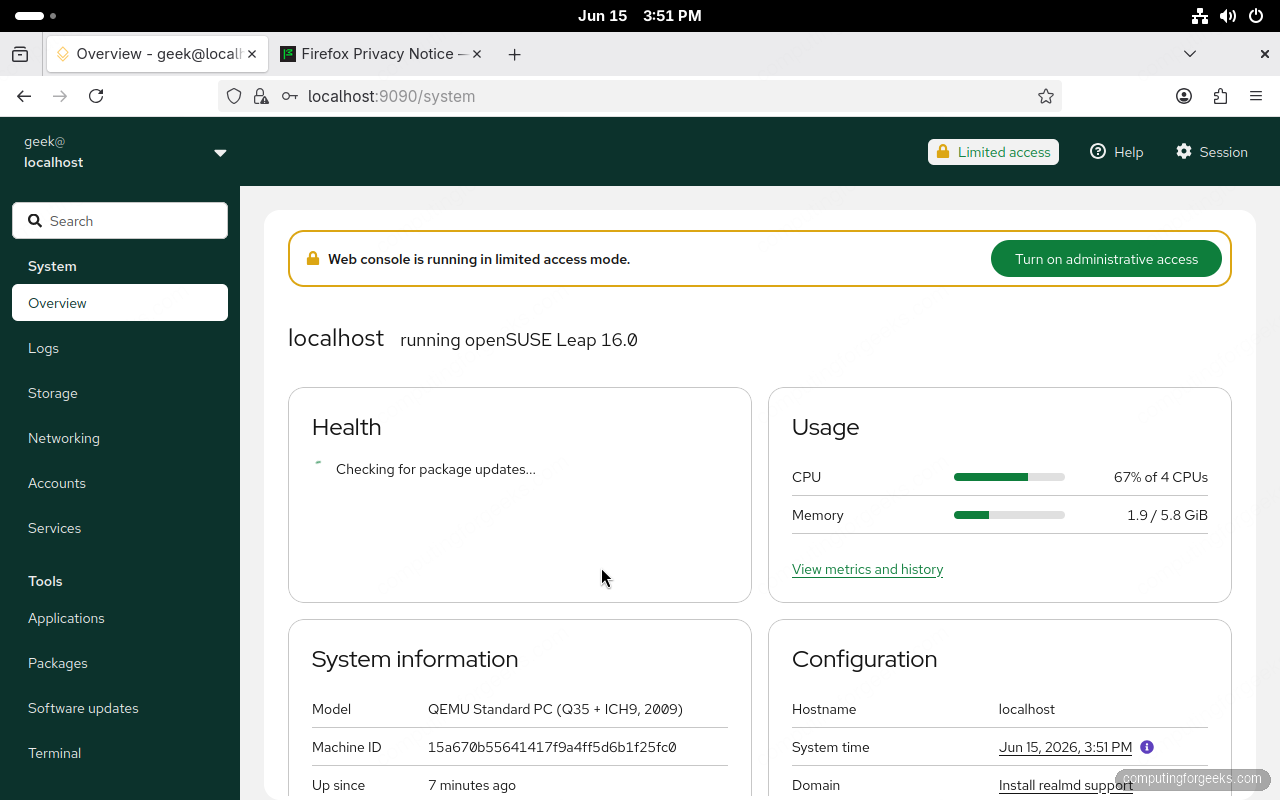Open Networking from the sidebar
1280x800 pixels.
[x=120, y=438]
